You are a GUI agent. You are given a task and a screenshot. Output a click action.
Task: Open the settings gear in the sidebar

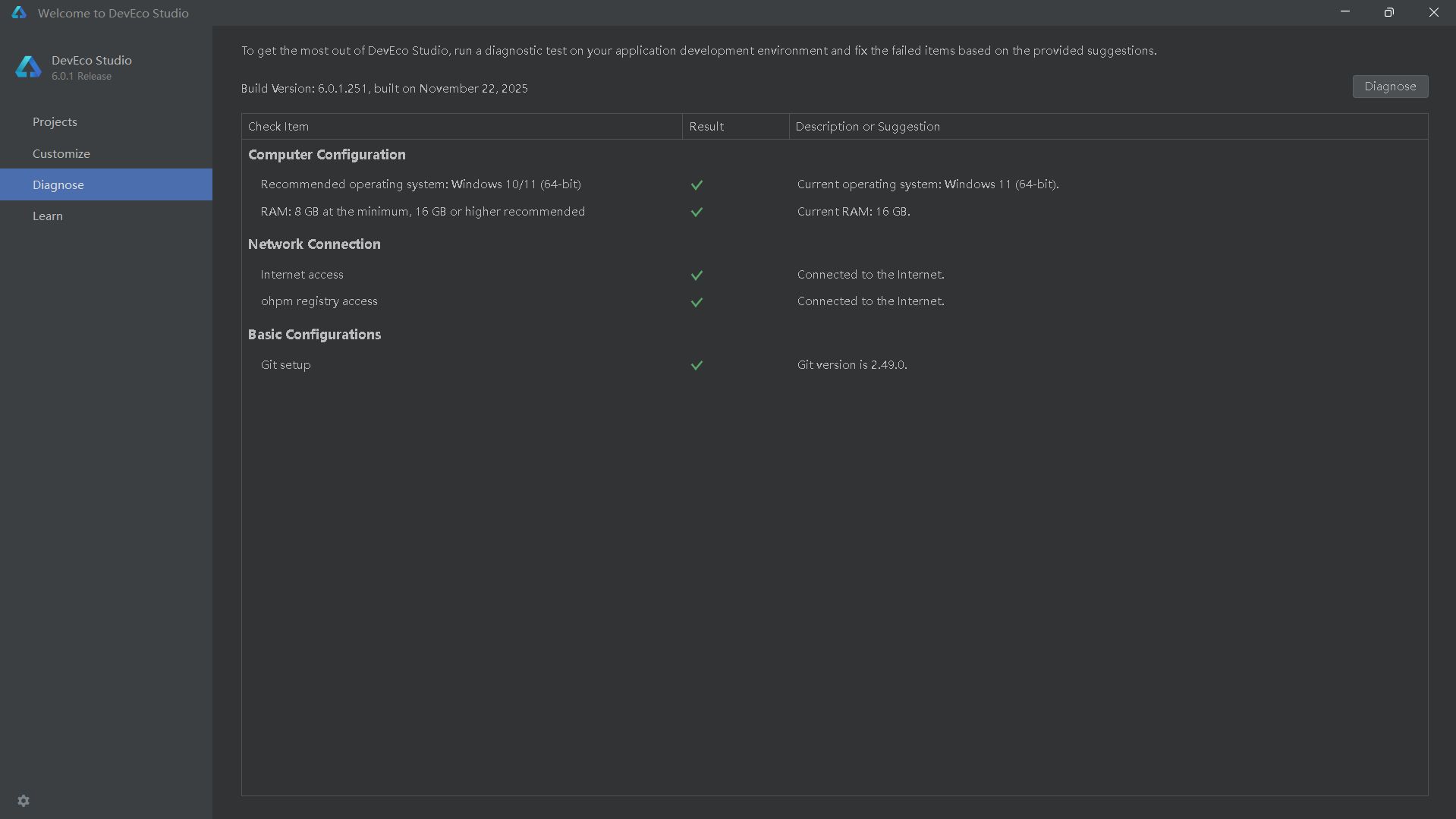pos(24,801)
